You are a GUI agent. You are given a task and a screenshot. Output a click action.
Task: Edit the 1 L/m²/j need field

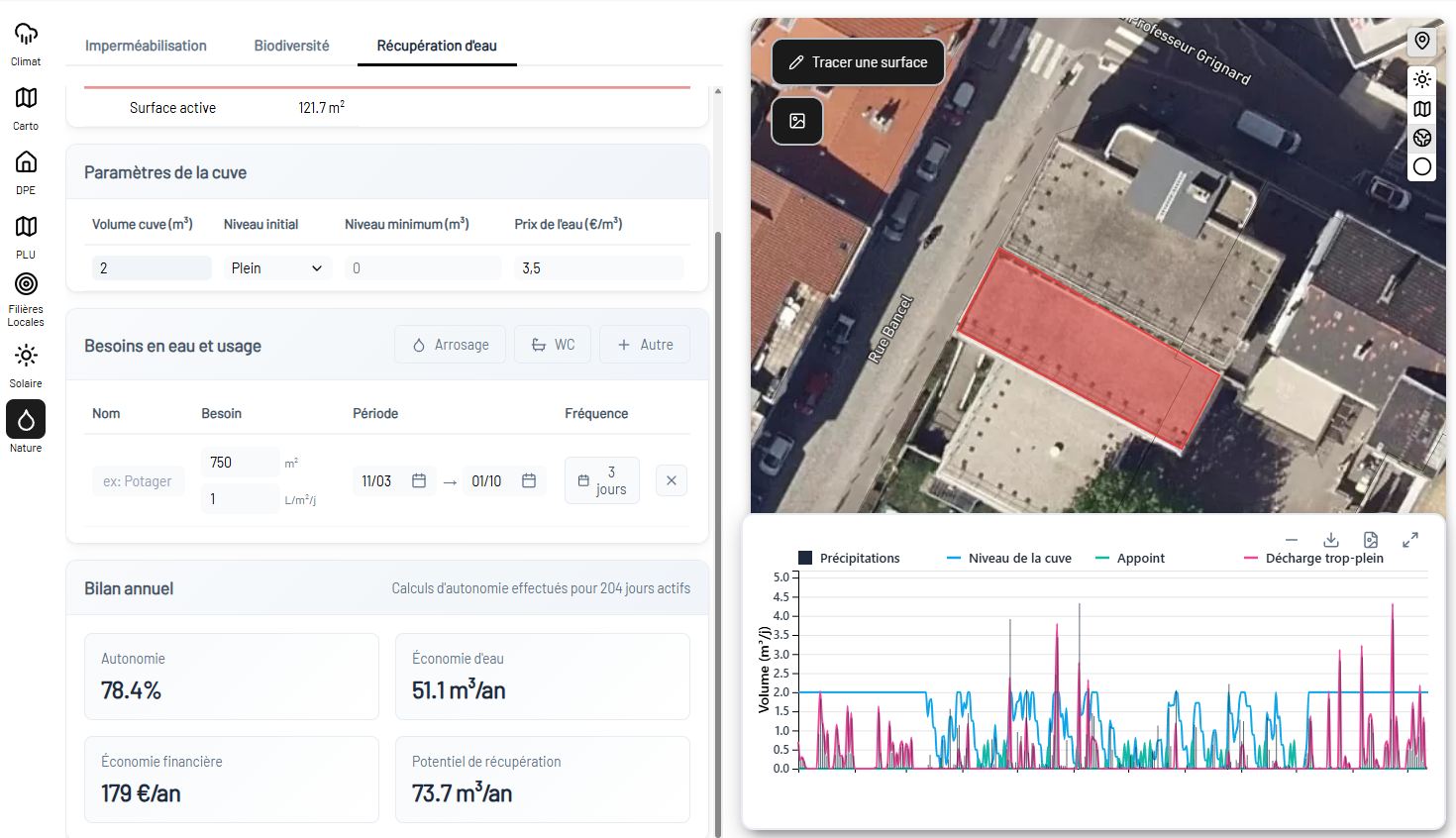point(241,498)
